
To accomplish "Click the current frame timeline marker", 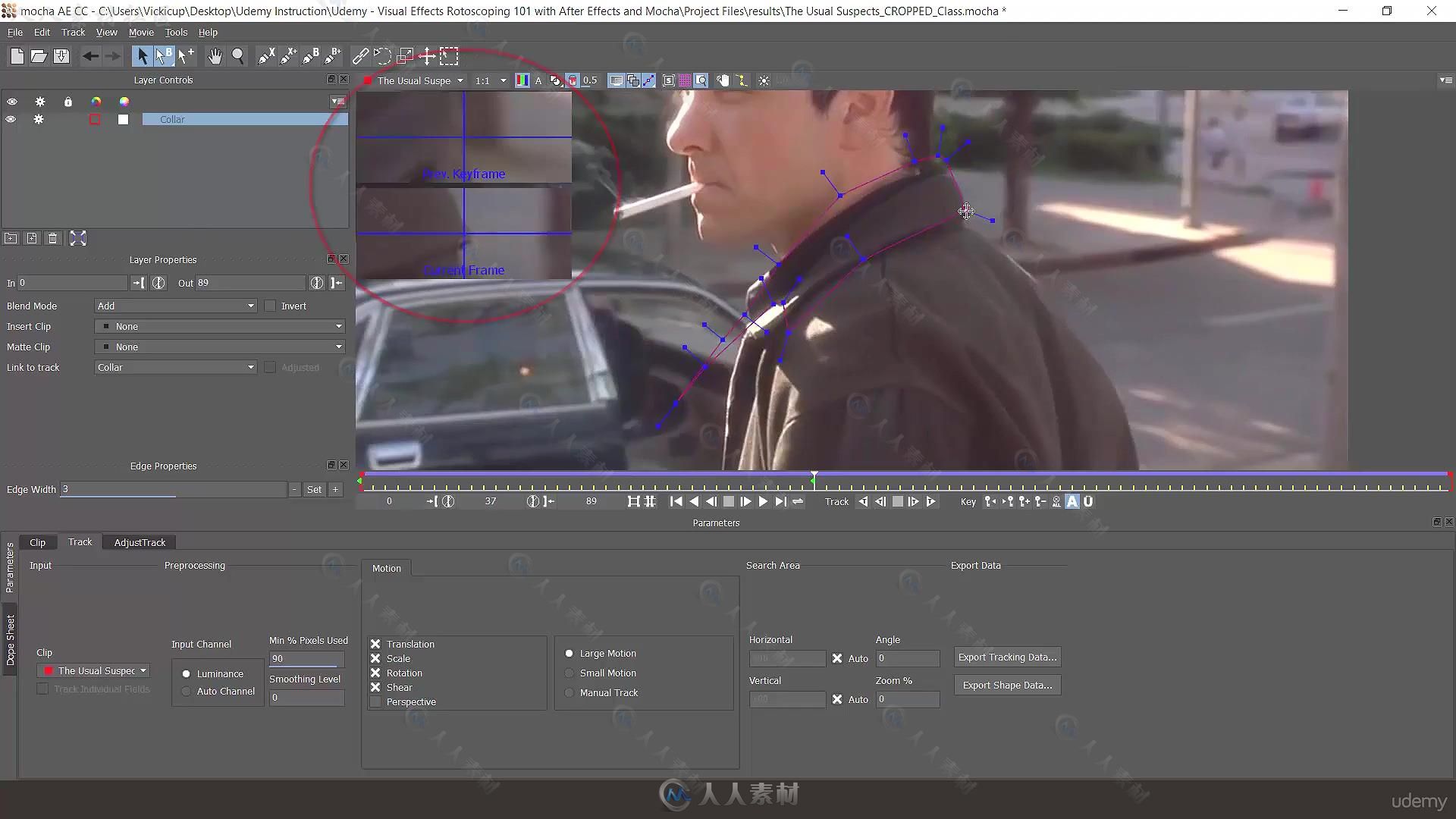I will coord(813,480).
